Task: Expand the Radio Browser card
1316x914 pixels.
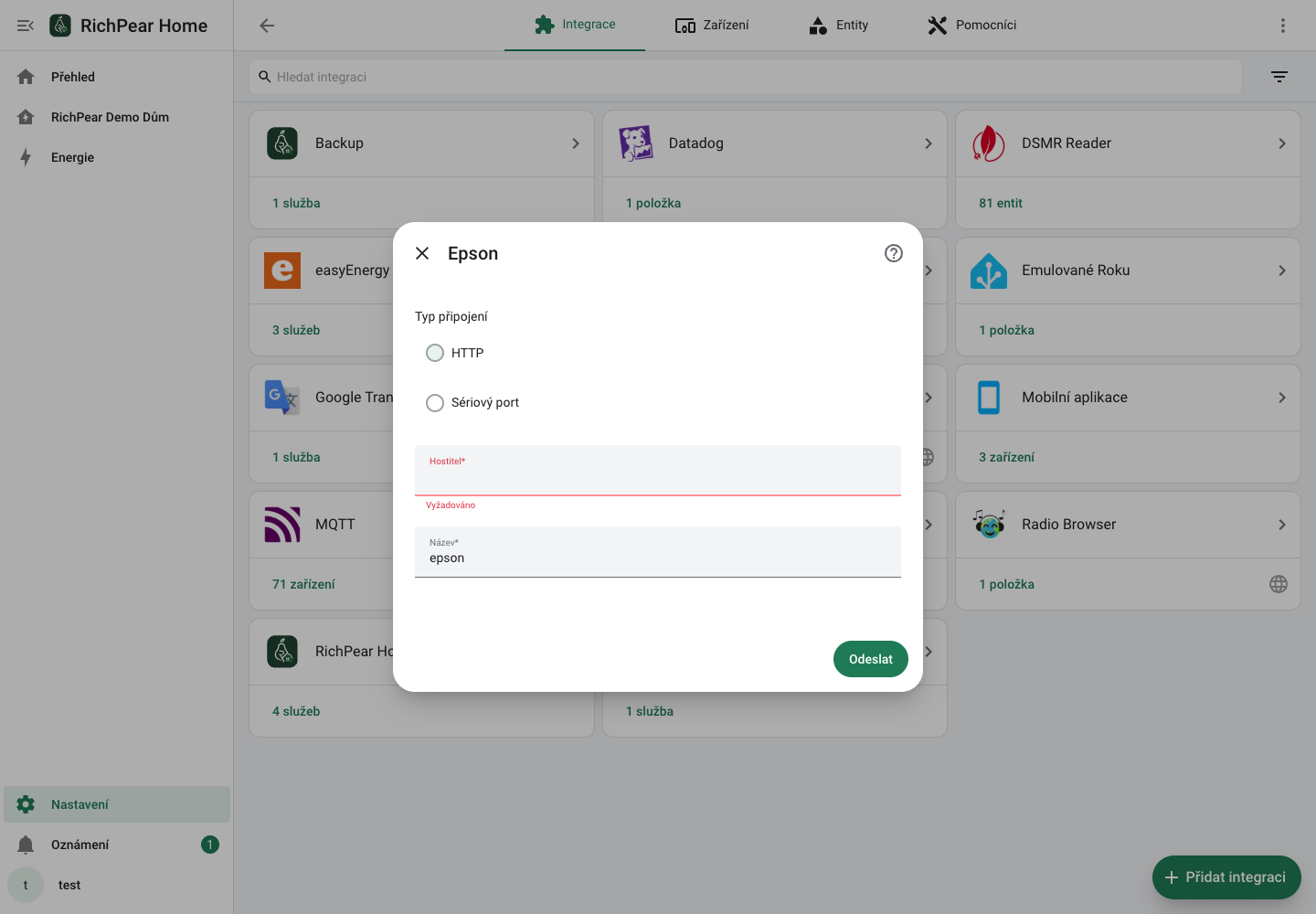Action: (1282, 525)
